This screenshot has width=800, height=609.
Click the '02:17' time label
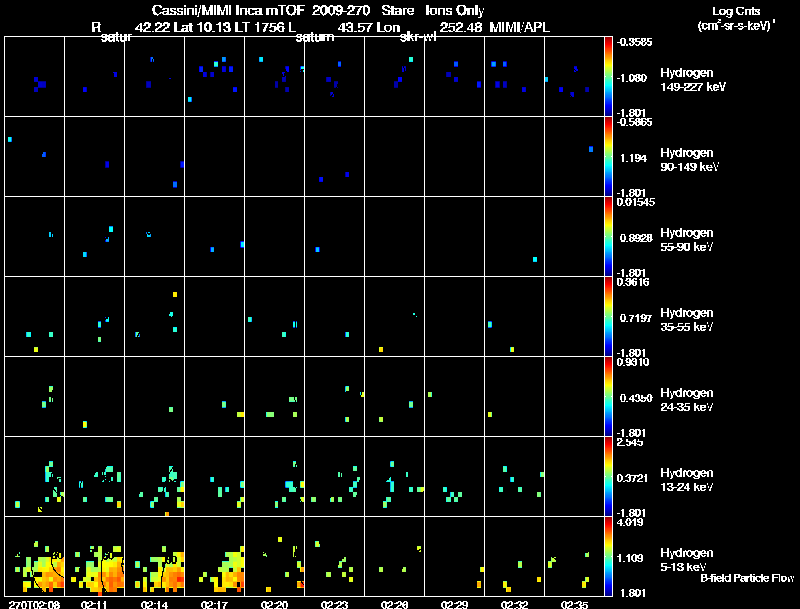[214, 604]
